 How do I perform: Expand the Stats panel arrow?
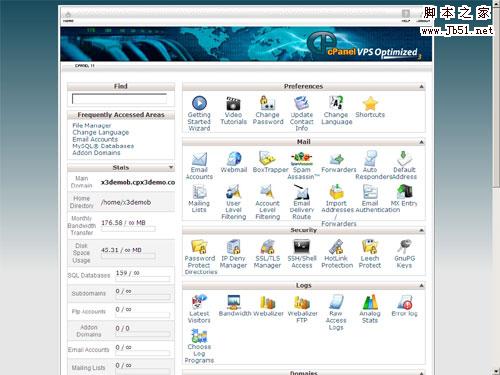pyautogui.click(x=171, y=167)
